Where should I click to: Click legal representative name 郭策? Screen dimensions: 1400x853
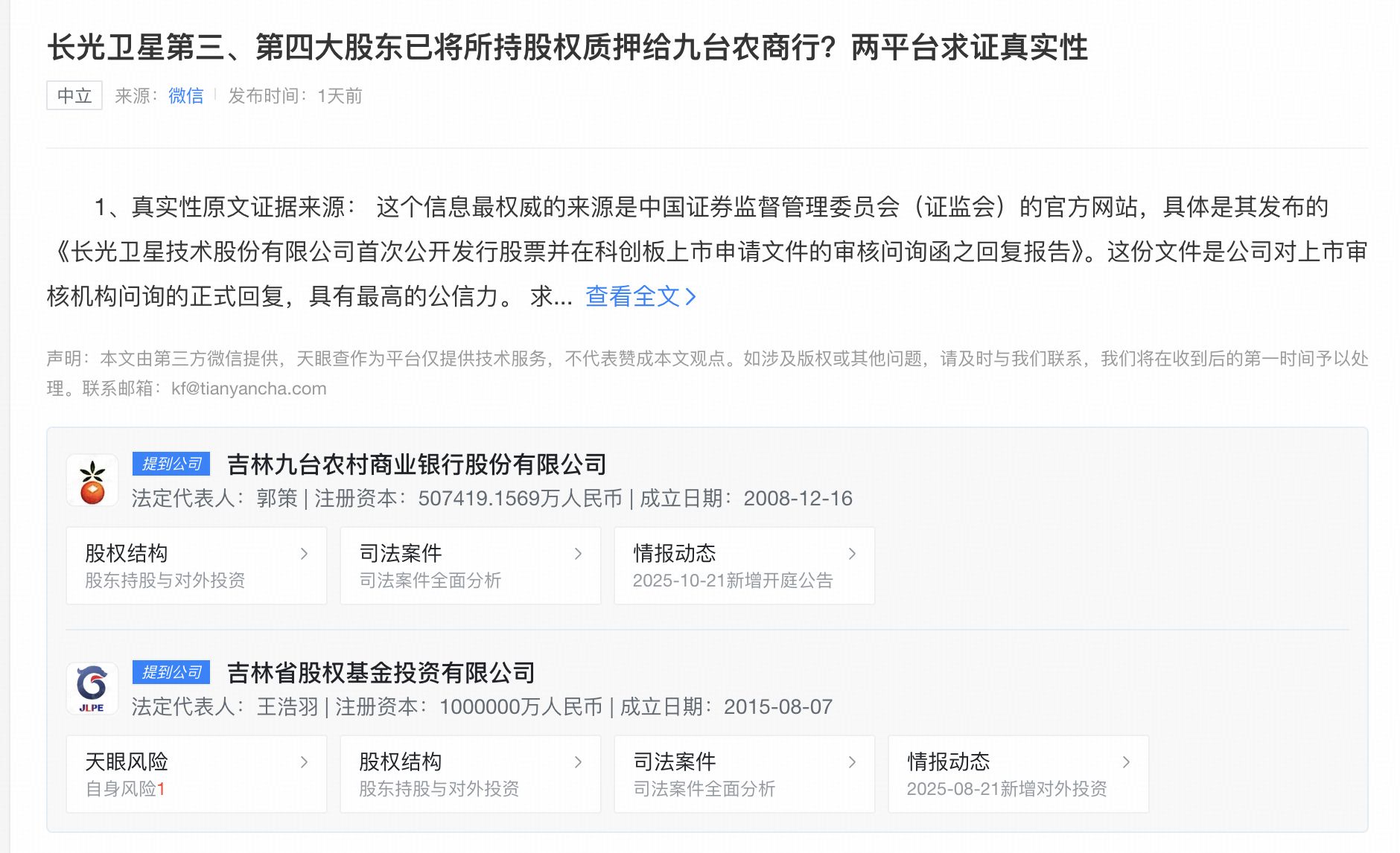(x=277, y=499)
